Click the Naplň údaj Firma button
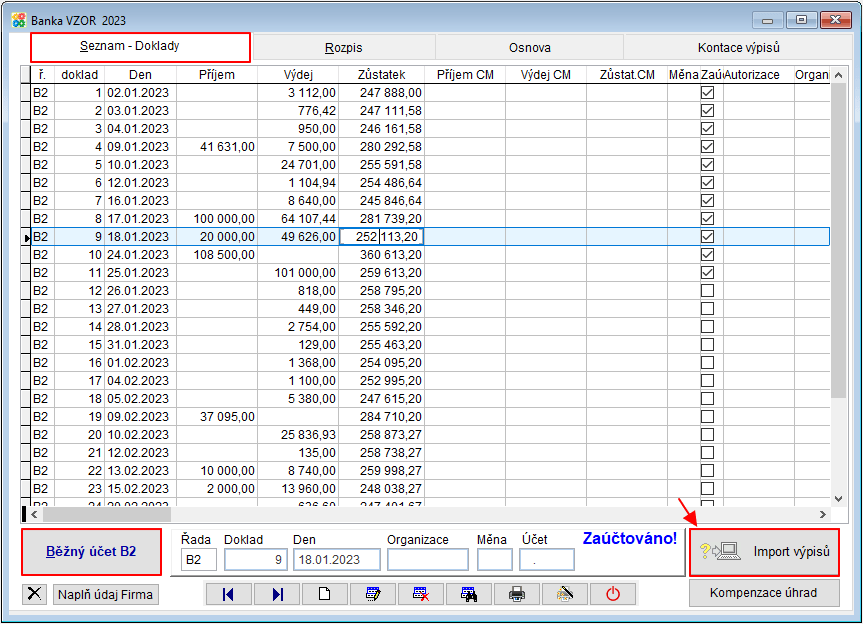 [105, 595]
